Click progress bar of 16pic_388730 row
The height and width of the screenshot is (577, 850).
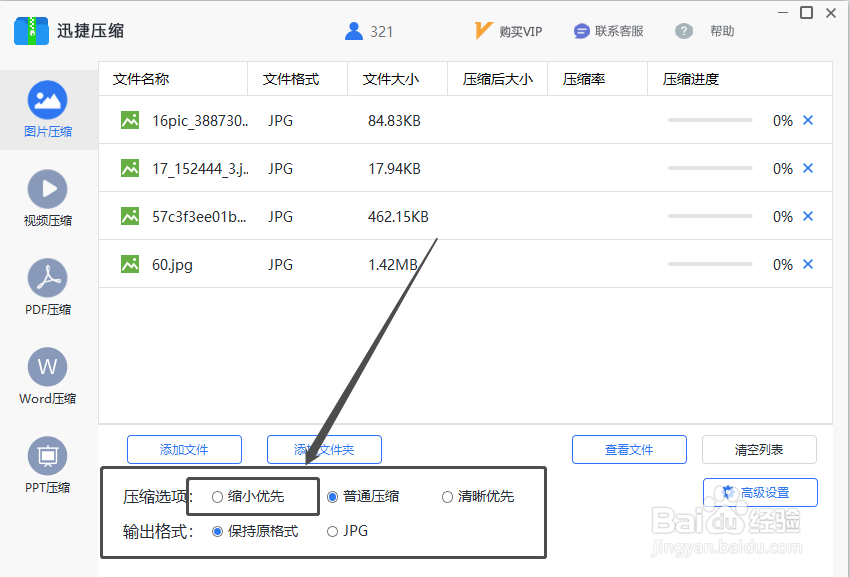click(x=710, y=120)
